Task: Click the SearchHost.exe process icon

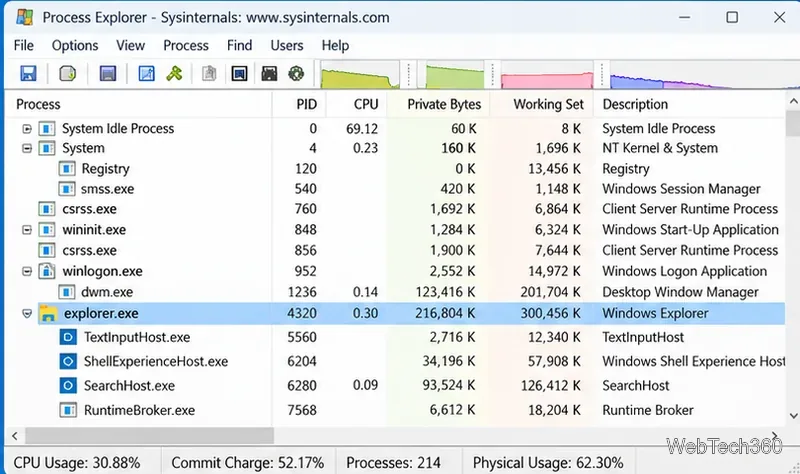Action: tap(68, 385)
